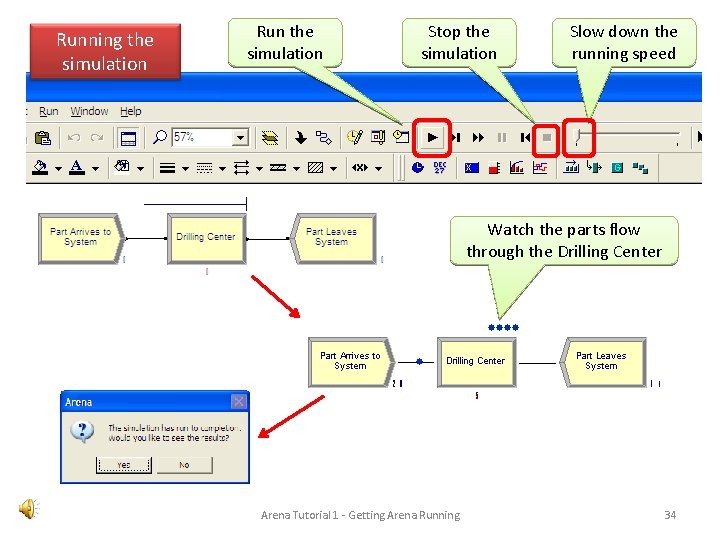720x540 pixels.
Task: Expand the Fill Color dropdown arrow
Action: (x=58, y=169)
